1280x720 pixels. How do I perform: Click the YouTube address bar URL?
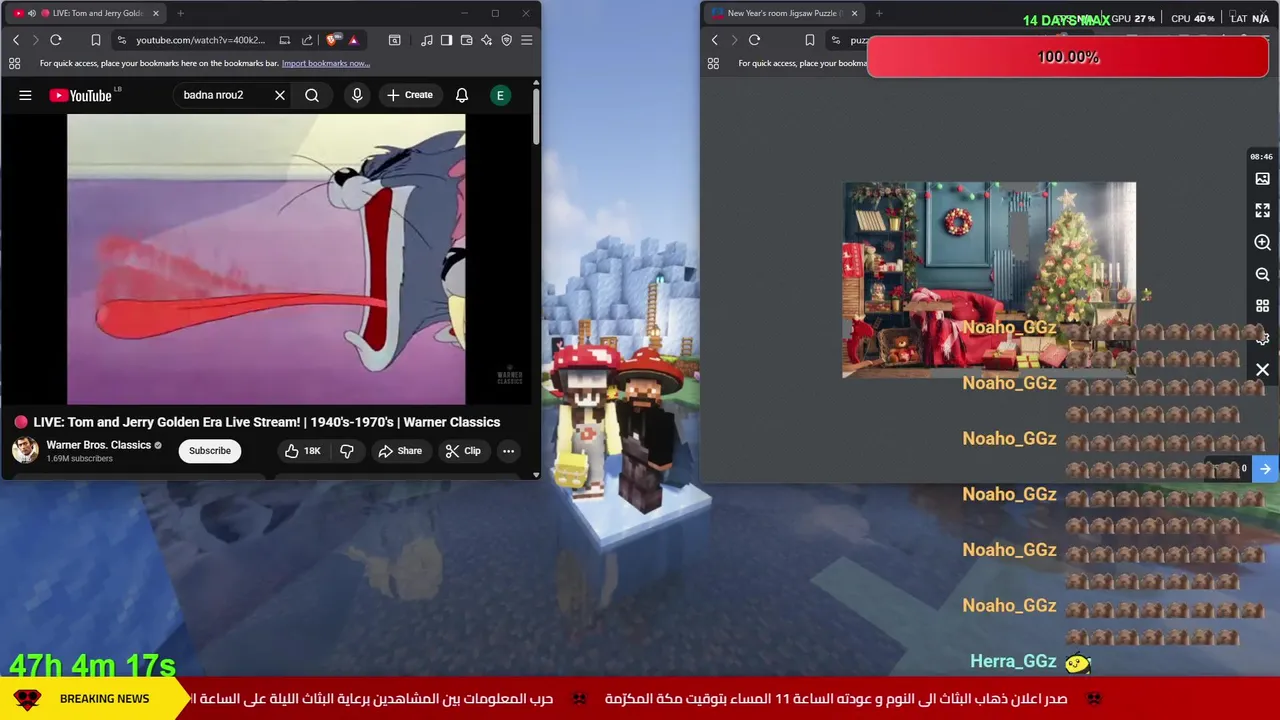click(200, 40)
